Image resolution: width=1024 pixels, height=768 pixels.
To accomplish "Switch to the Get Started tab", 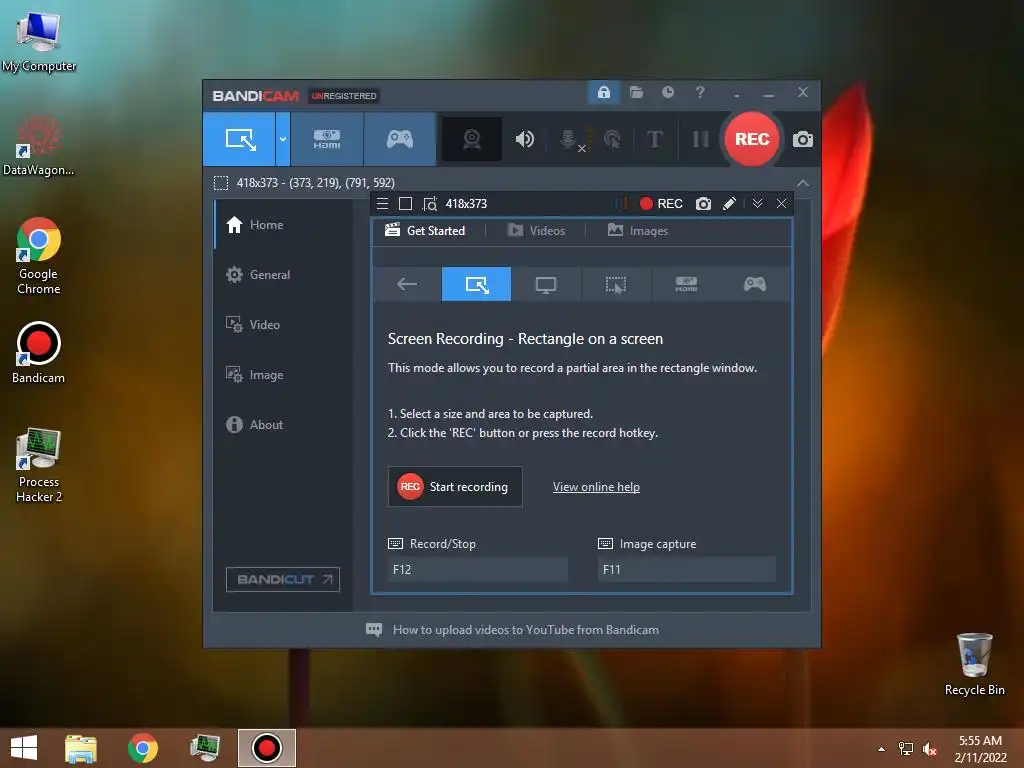I will tap(425, 231).
